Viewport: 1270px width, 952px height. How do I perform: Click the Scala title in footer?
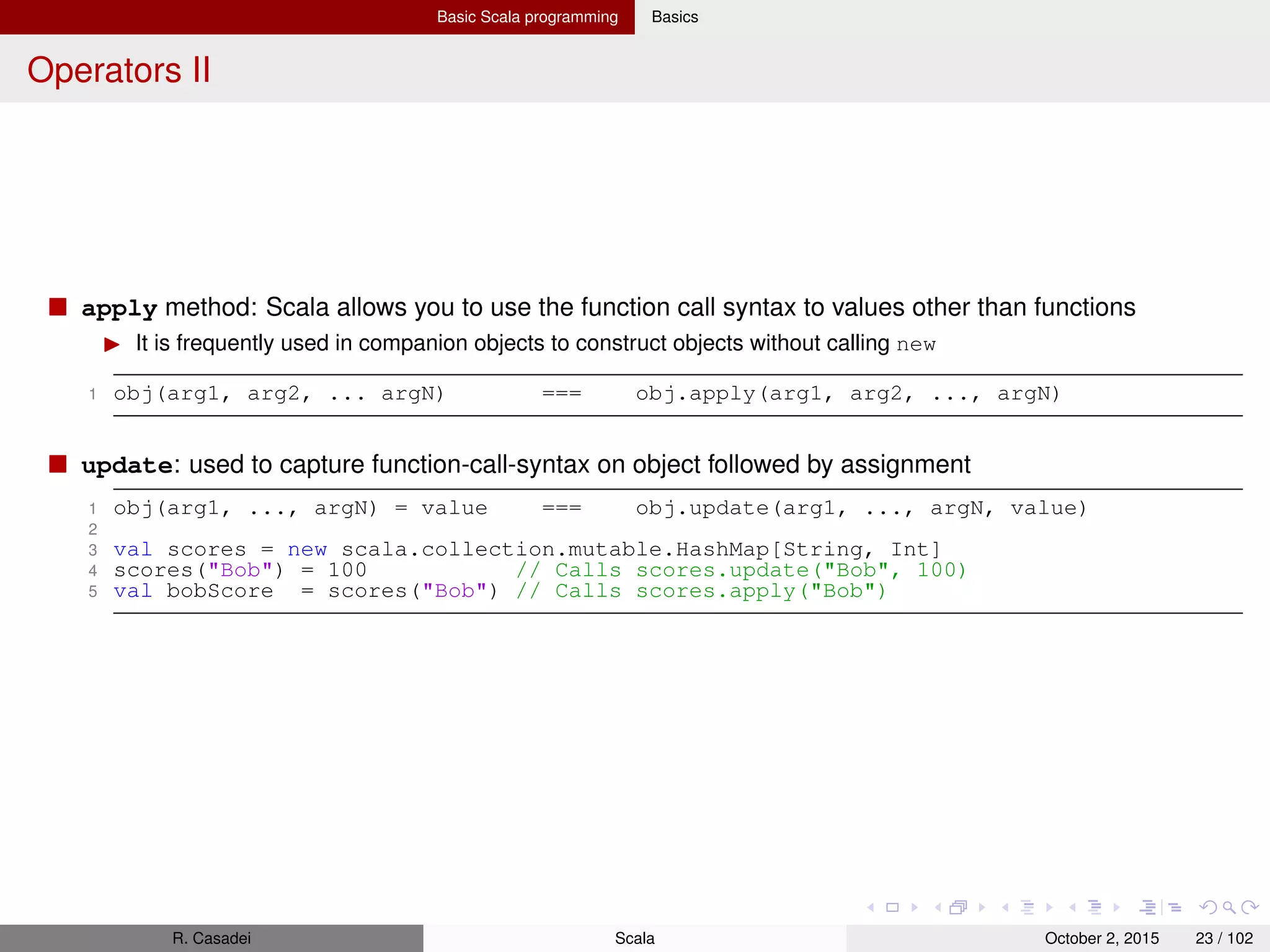coord(634,938)
